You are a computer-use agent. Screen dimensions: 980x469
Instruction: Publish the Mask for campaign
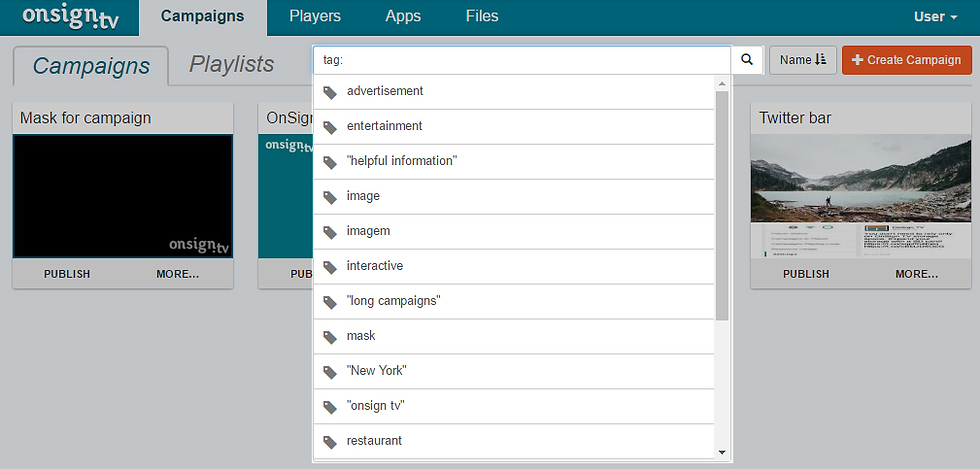(67, 274)
